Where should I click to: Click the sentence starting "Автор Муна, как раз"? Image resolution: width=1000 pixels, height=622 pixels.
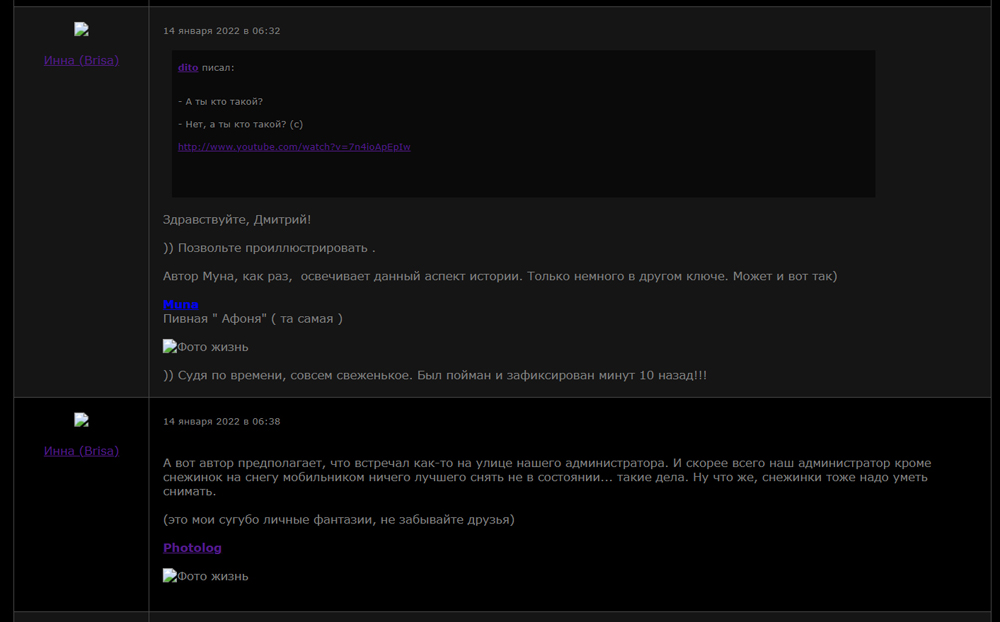pyautogui.click(x=500, y=275)
